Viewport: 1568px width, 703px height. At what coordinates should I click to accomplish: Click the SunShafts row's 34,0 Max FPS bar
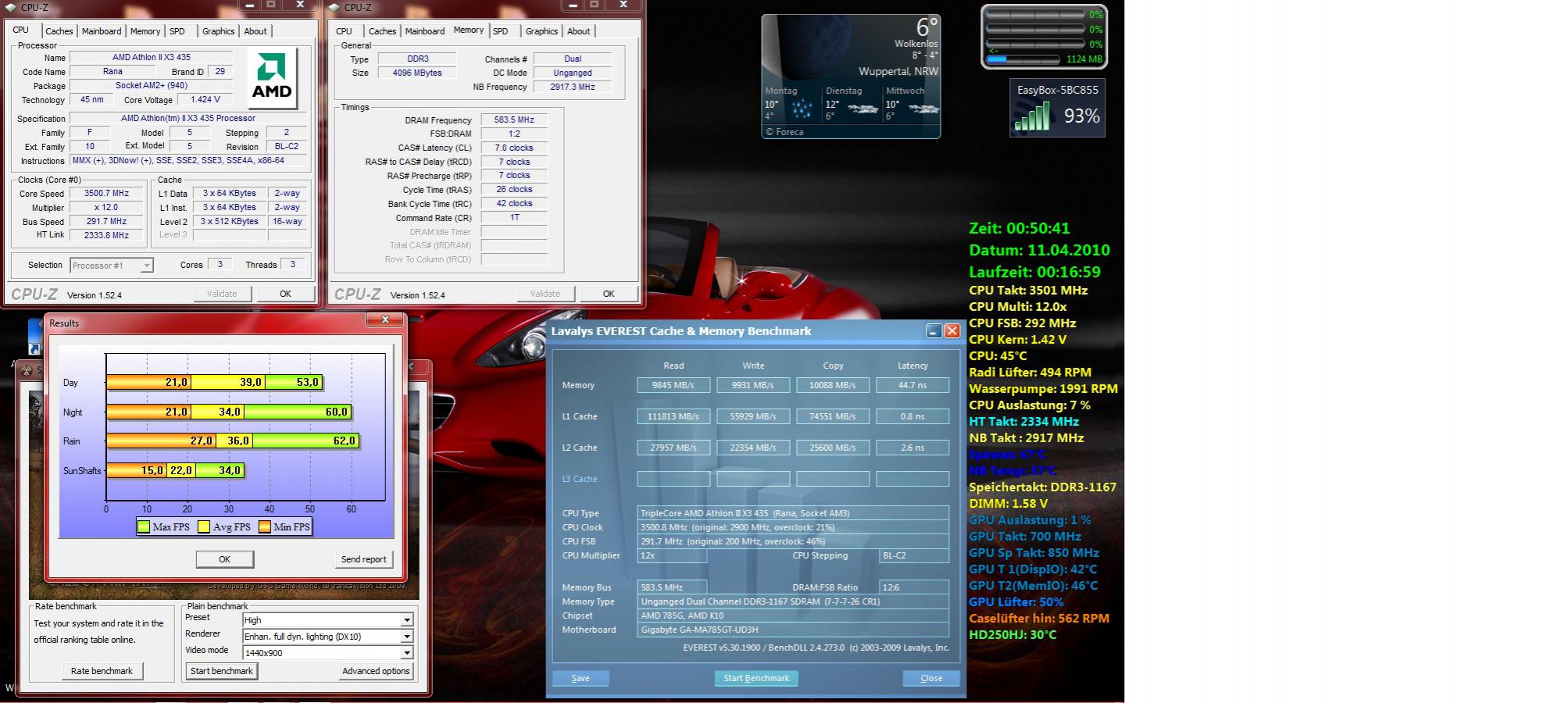coord(220,470)
